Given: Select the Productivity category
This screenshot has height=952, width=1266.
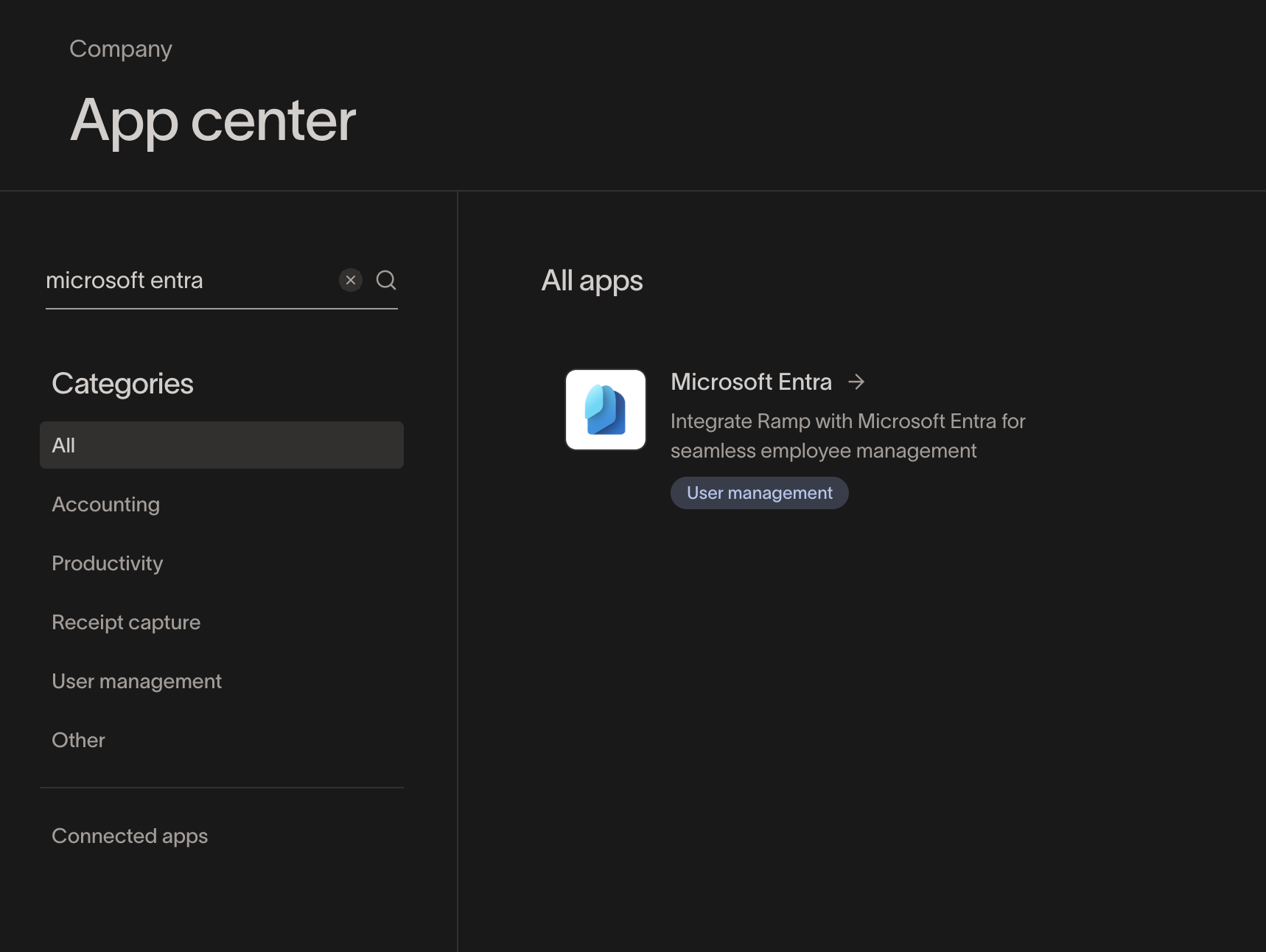Looking at the screenshot, I should coord(222,563).
